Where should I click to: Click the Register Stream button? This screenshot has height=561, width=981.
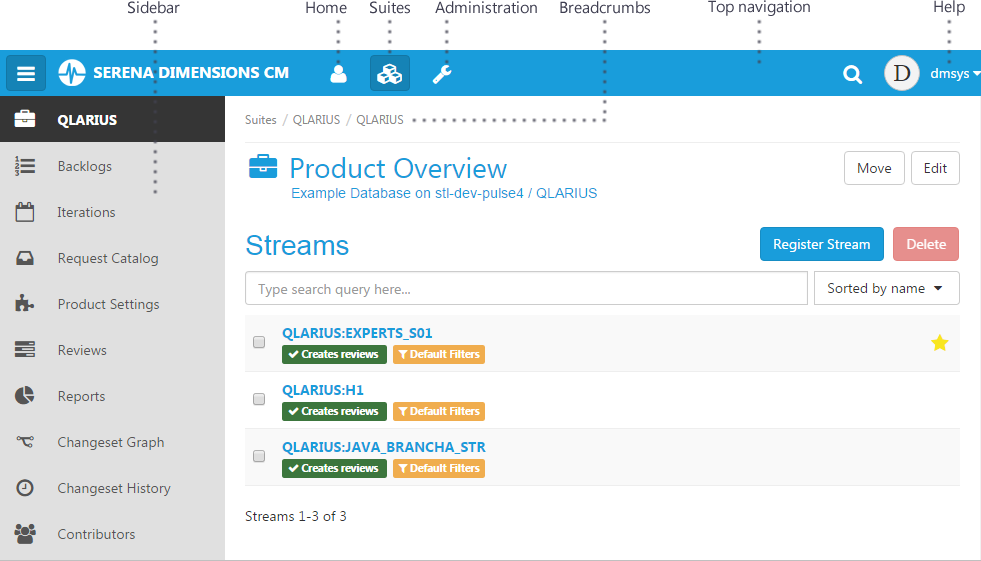tap(821, 244)
